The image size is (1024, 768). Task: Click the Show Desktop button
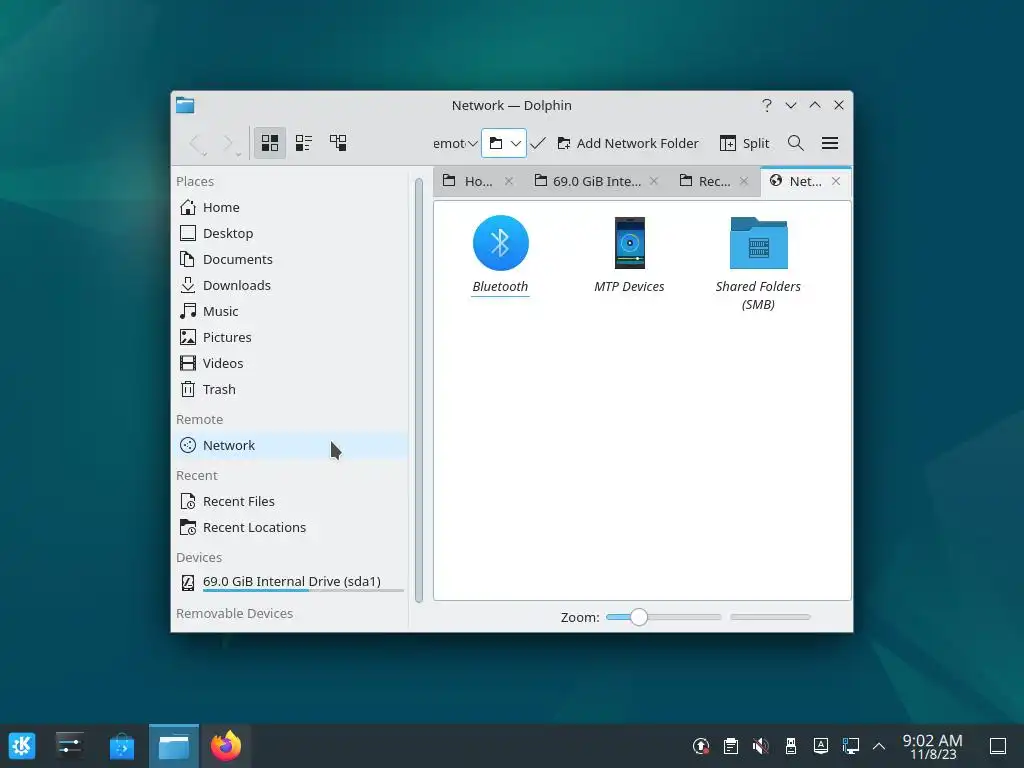tap(998, 746)
